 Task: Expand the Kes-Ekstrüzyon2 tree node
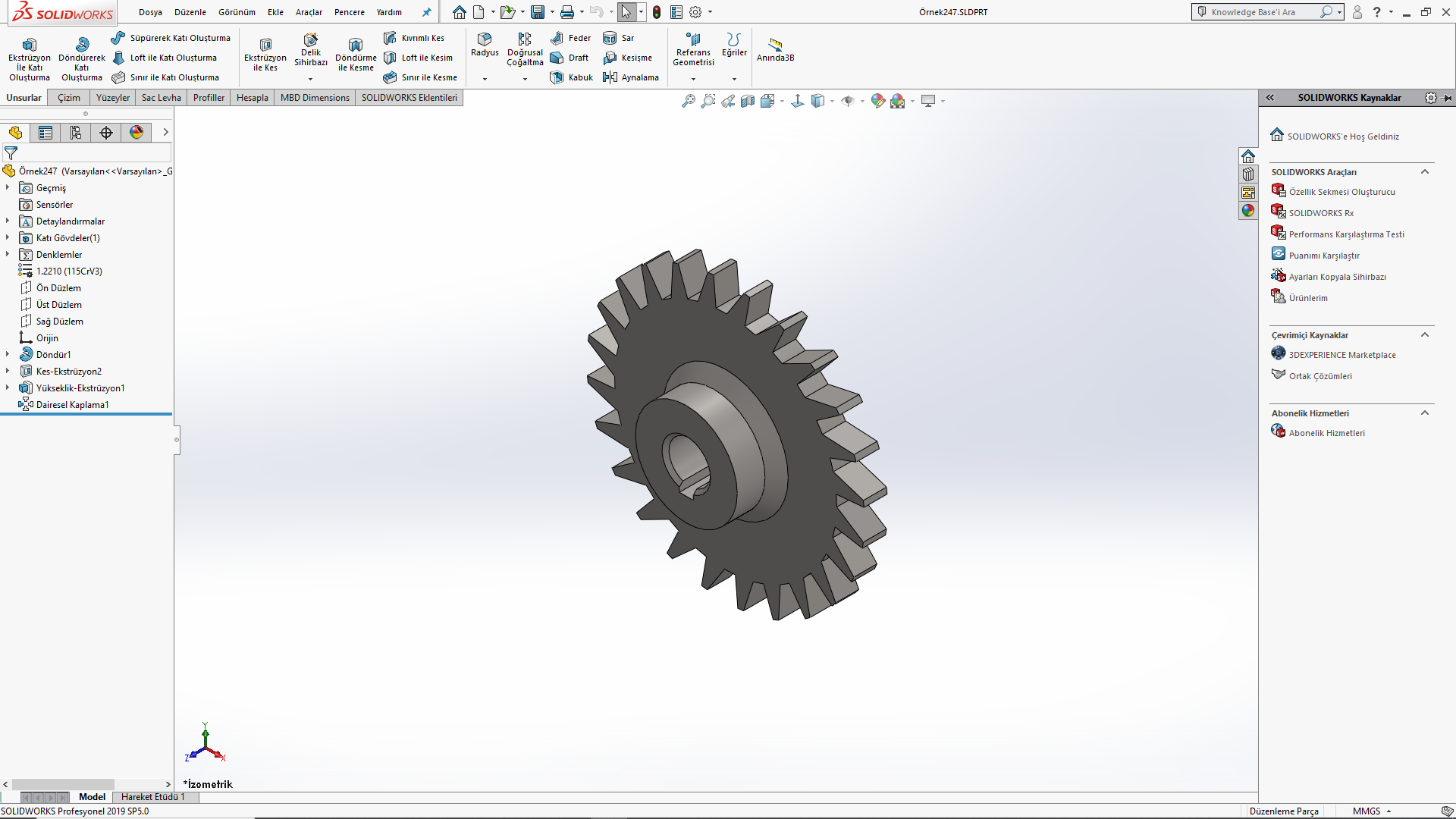click(x=8, y=371)
